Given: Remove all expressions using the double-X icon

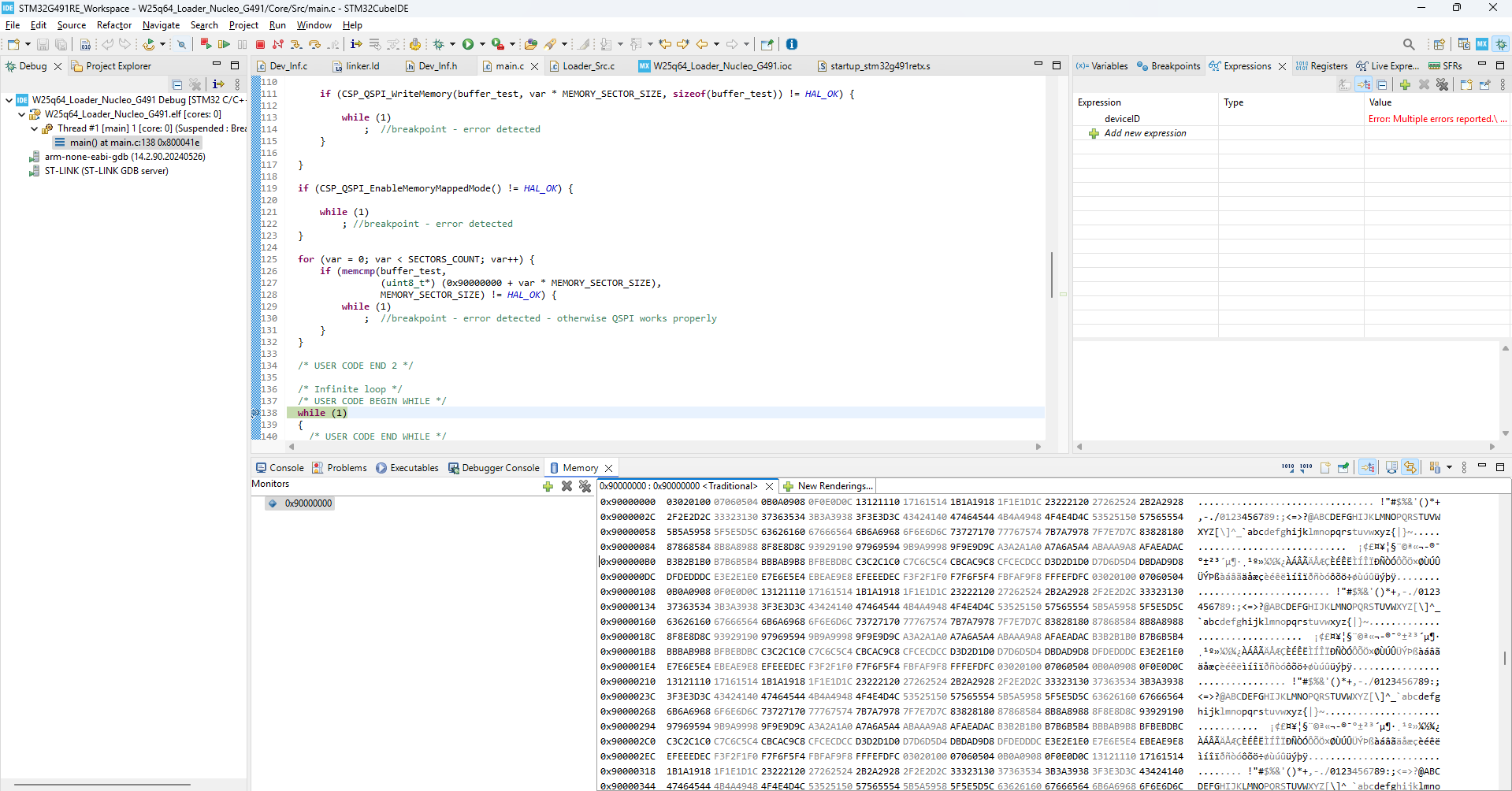Looking at the screenshot, I should click(x=1443, y=84).
